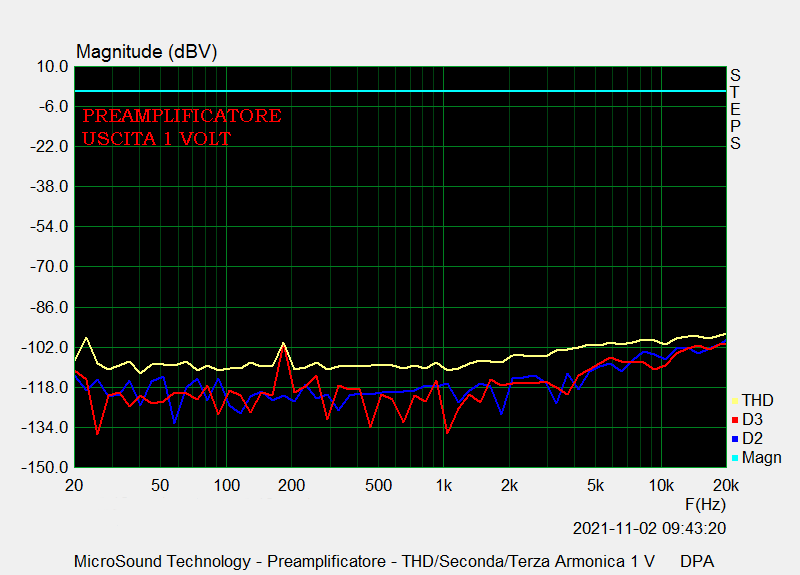This screenshot has height=575, width=800.
Task: Select the D3 legend label
Action: (753, 419)
